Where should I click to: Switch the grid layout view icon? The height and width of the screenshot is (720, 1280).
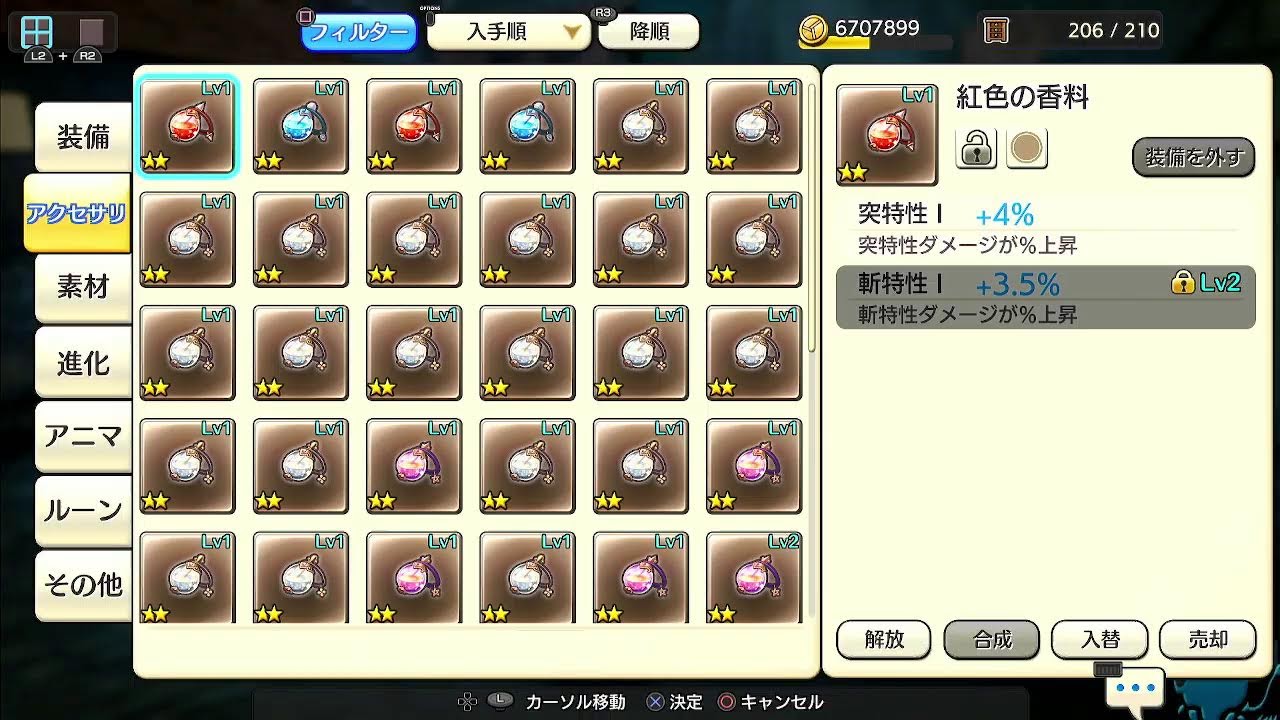(x=37, y=31)
